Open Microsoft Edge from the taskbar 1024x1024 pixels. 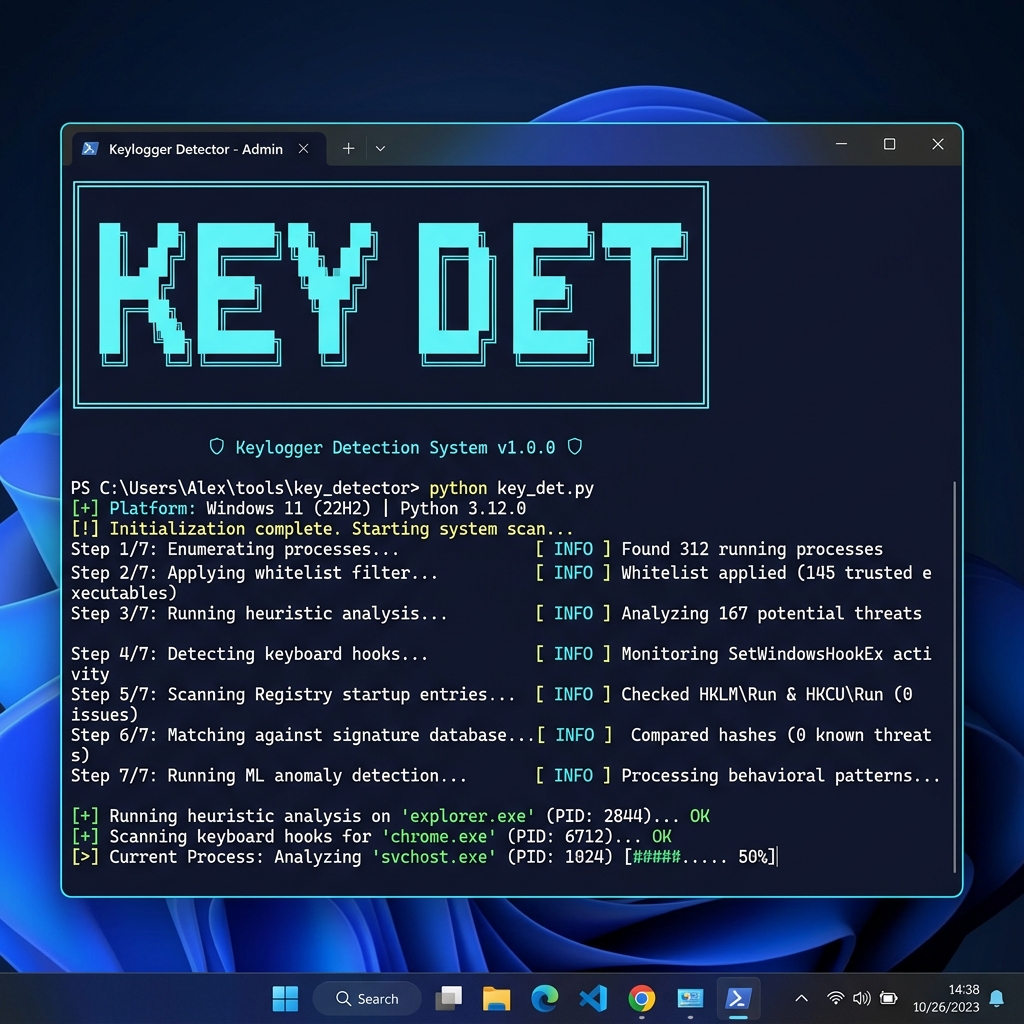(544, 998)
